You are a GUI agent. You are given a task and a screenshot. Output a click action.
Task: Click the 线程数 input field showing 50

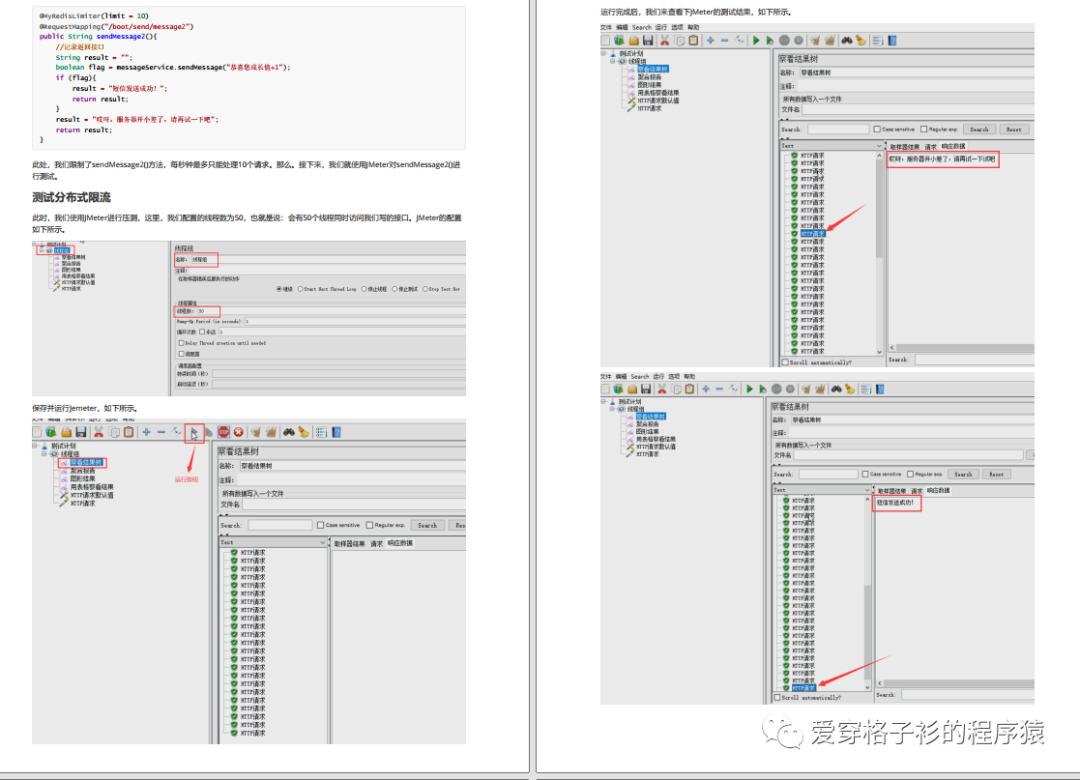[x=331, y=311]
